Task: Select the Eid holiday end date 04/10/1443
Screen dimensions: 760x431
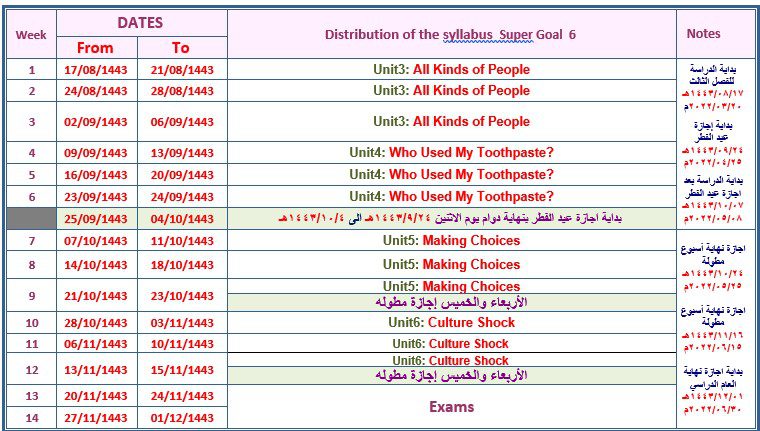Action: tap(182, 219)
